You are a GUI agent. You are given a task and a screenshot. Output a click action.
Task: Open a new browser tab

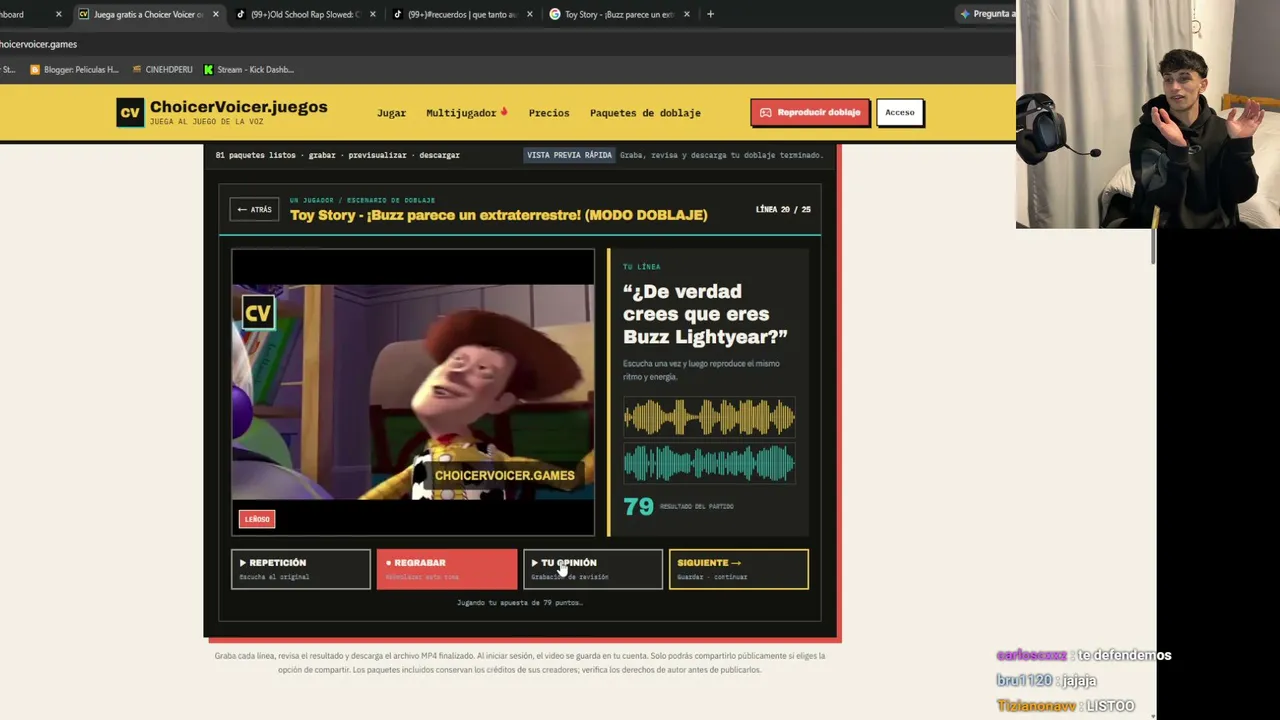[710, 14]
